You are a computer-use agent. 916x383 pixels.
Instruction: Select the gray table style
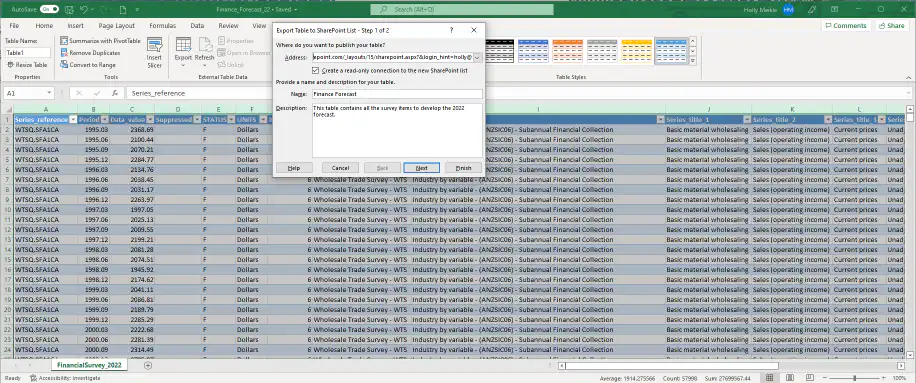click(x=602, y=51)
